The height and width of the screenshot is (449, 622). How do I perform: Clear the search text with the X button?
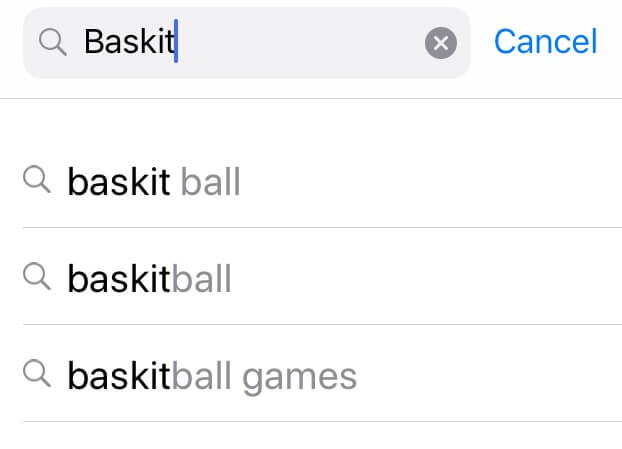441,42
